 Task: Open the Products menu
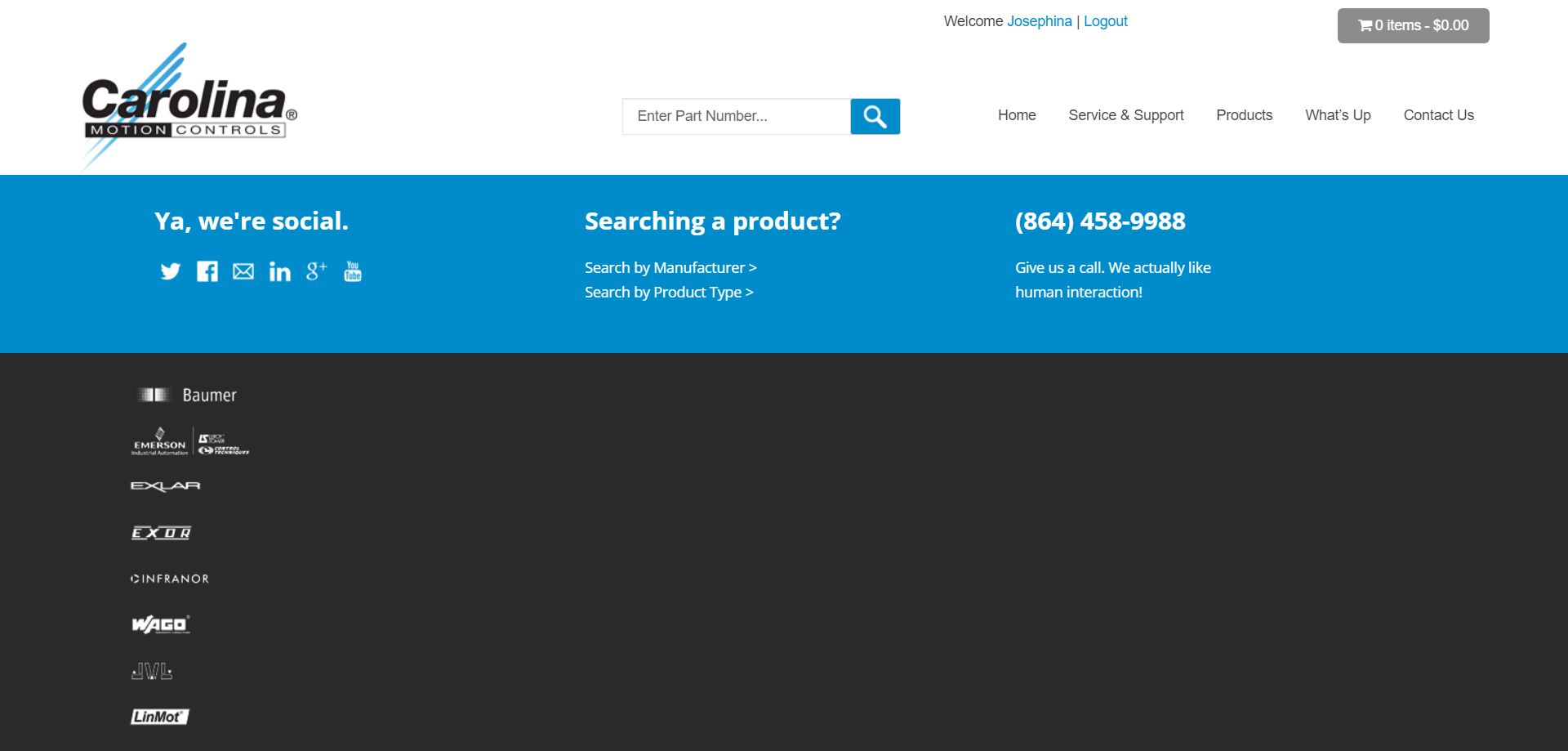tap(1245, 115)
